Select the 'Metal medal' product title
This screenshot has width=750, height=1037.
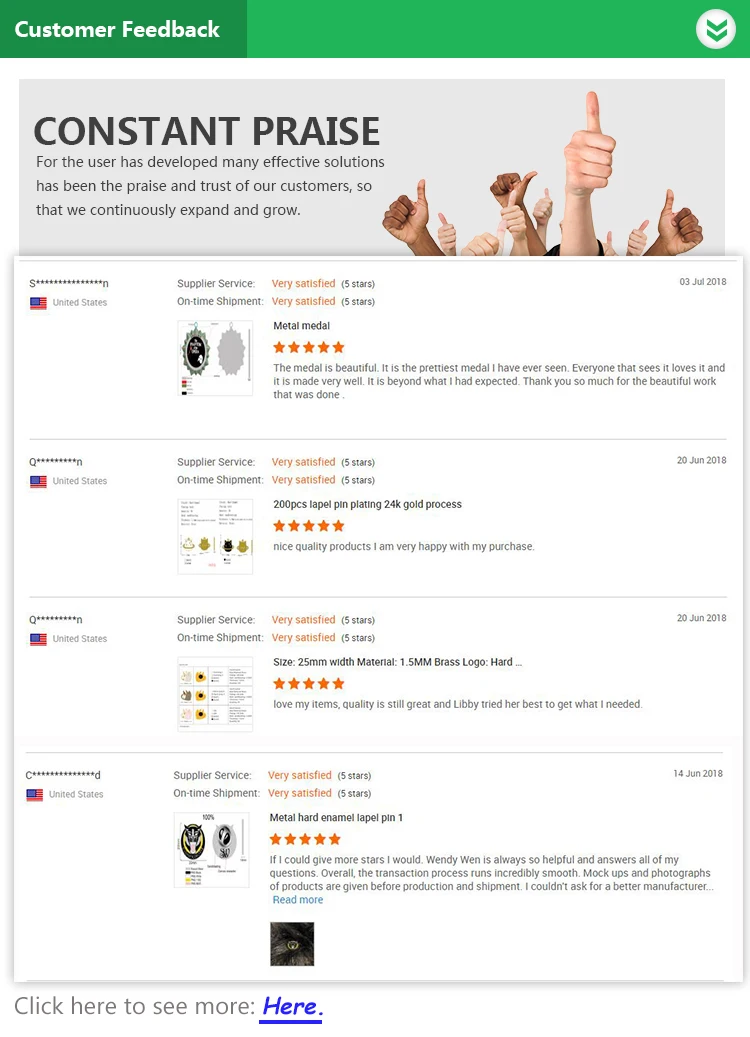(x=302, y=325)
